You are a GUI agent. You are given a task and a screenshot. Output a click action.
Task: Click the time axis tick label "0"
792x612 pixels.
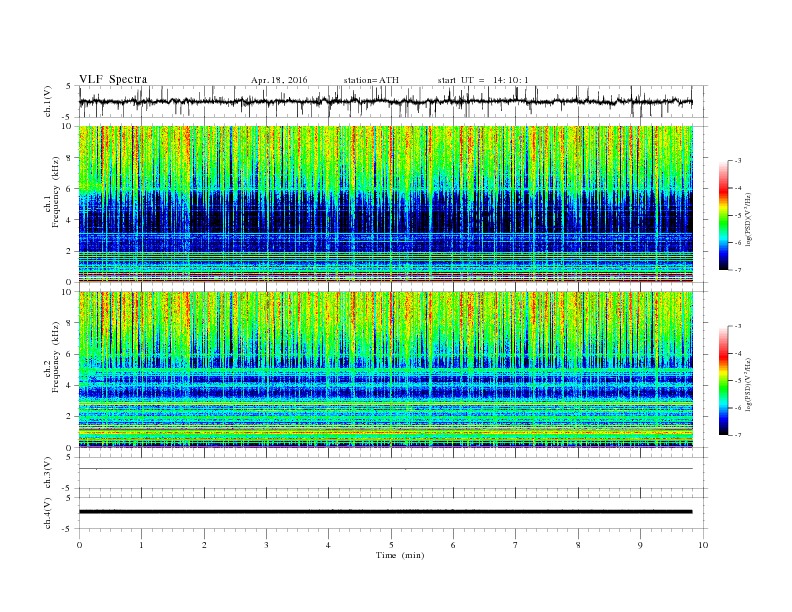pyautogui.click(x=79, y=545)
